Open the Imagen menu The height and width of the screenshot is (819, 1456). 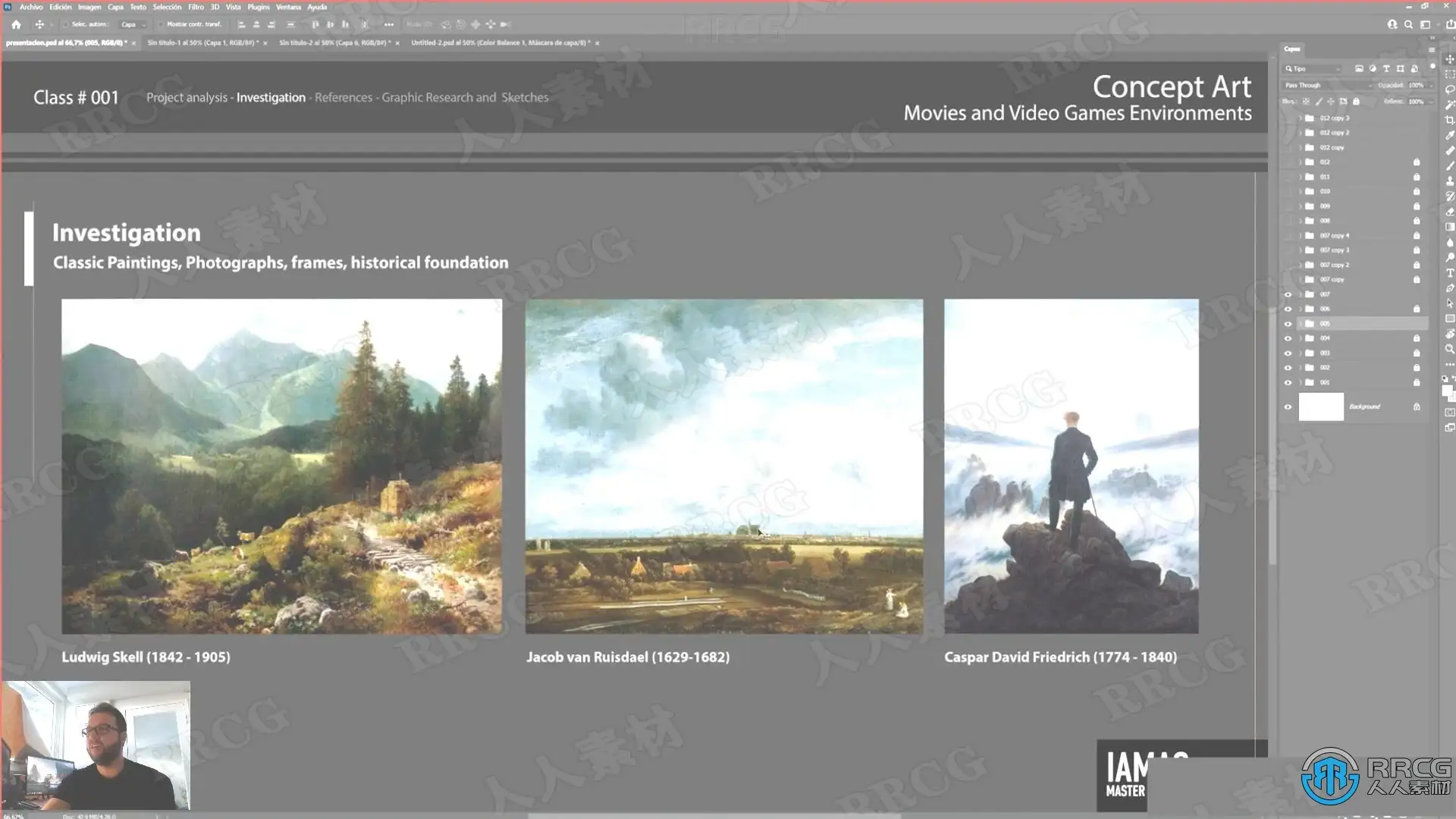[x=89, y=7]
